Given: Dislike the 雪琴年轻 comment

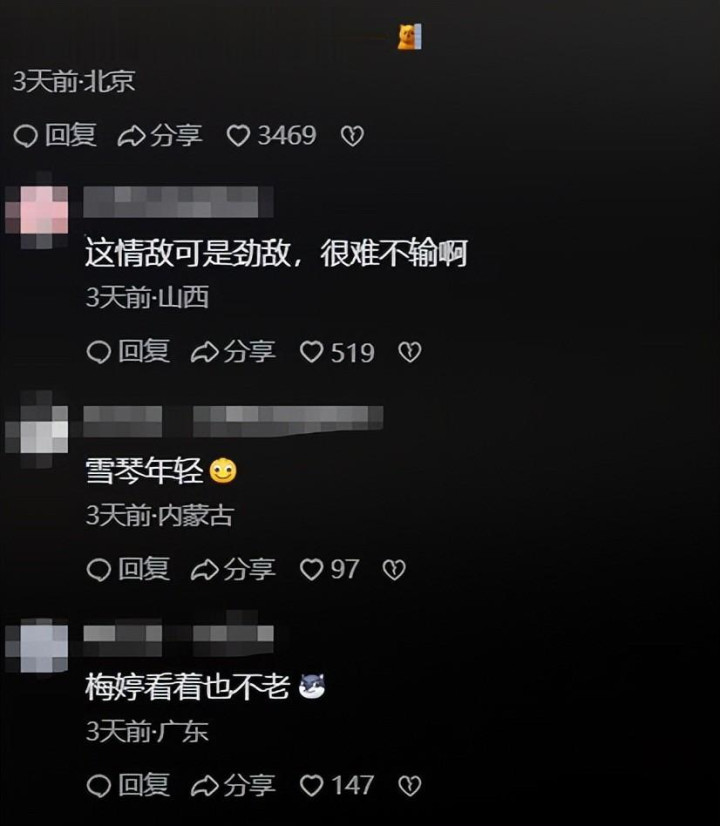Looking at the screenshot, I should [x=394, y=569].
